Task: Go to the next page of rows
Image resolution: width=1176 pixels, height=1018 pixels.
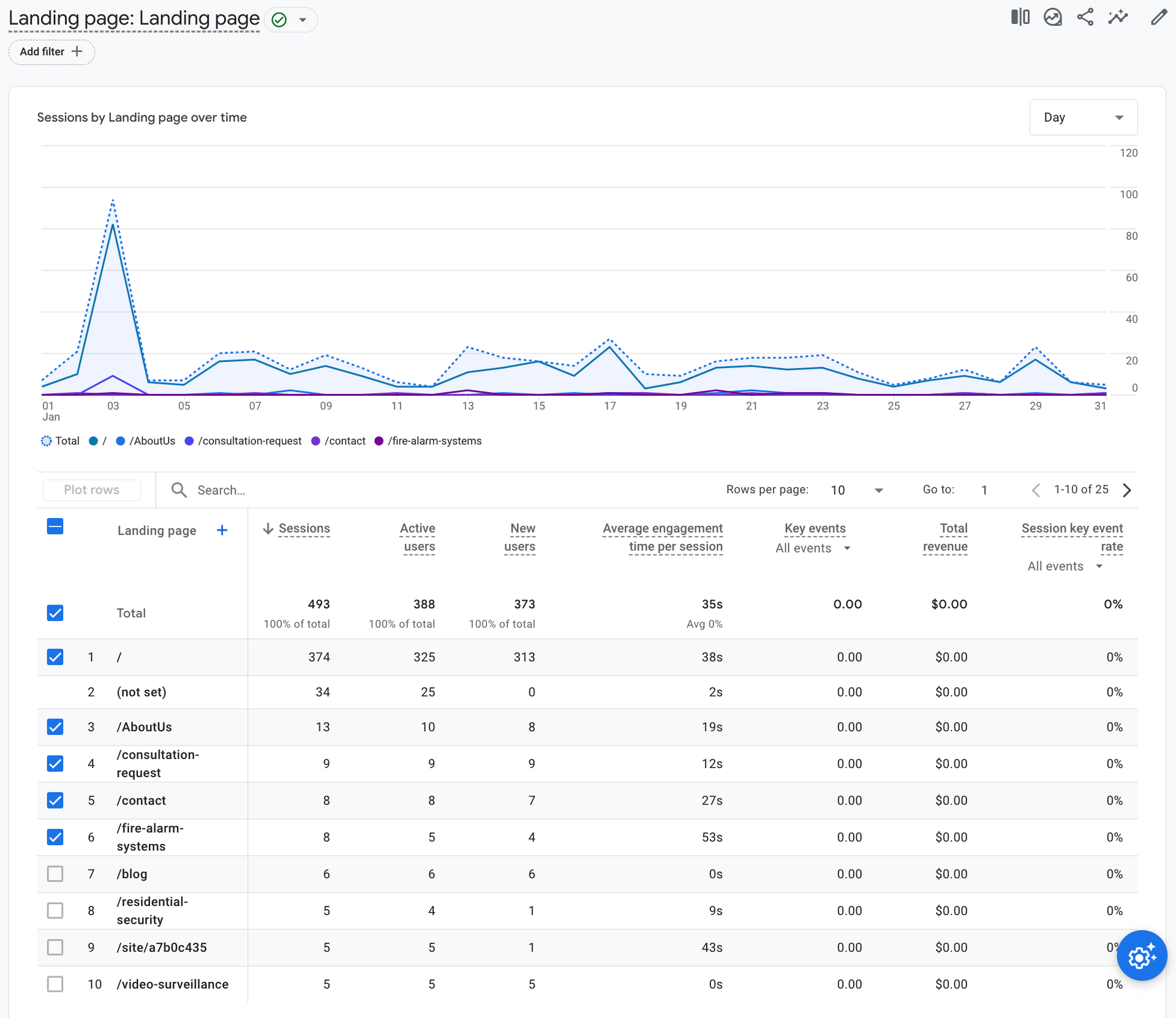Action: point(1127,490)
